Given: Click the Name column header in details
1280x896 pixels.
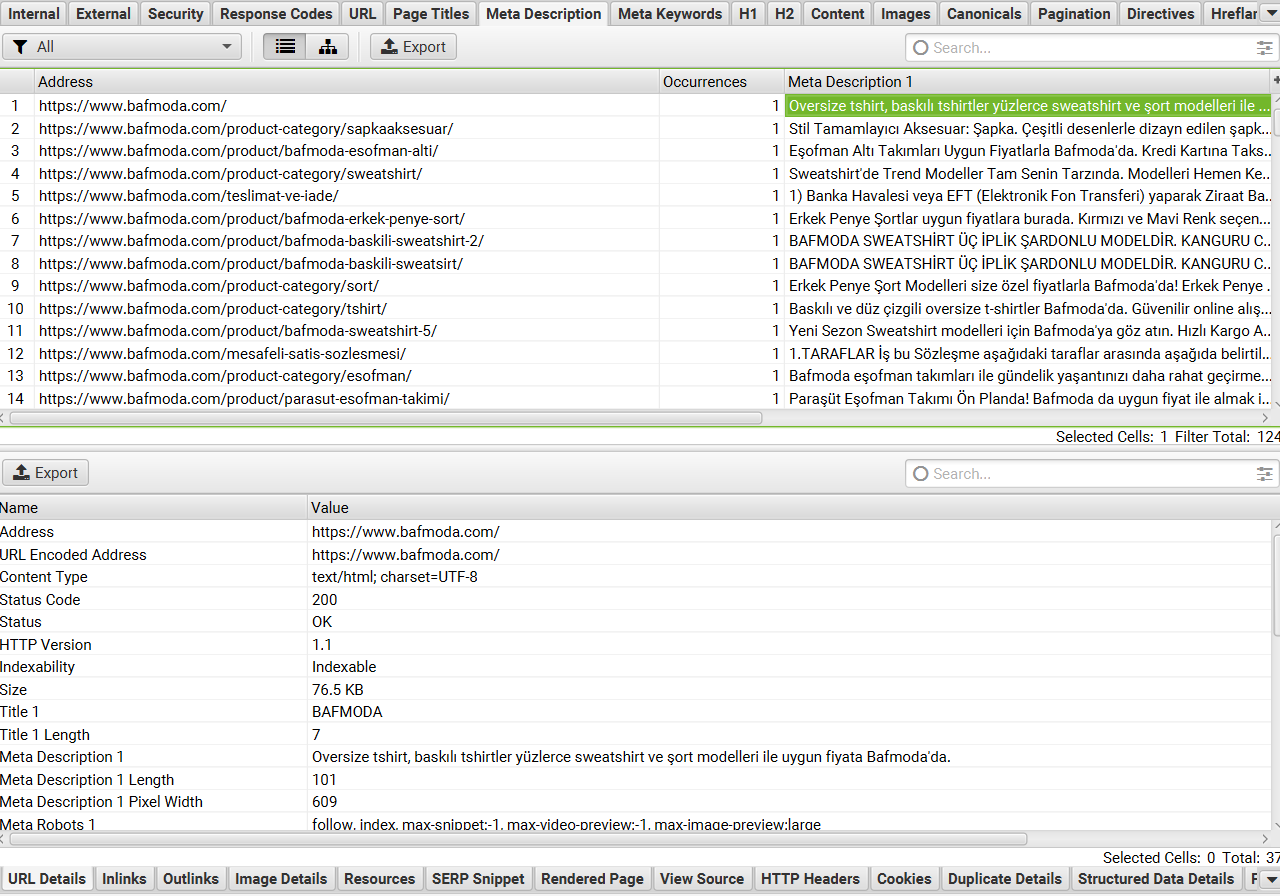Looking at the screenshot, I should click(153, 508).
